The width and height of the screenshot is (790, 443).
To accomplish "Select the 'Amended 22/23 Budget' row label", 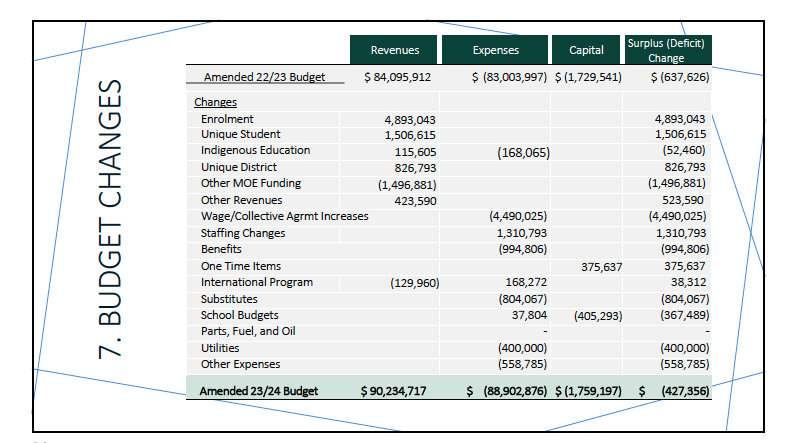I will pos(264,77).
